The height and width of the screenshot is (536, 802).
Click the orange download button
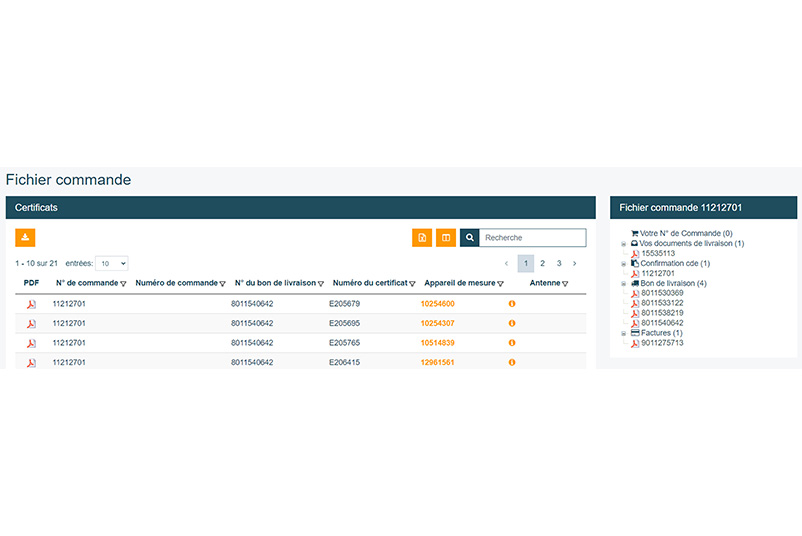25,237
